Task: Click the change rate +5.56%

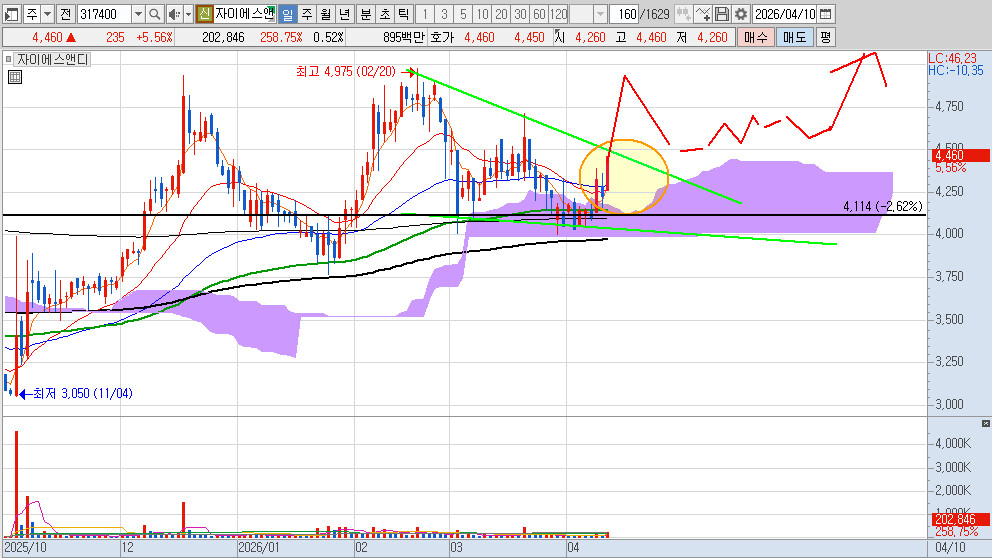Action: point(154,37)
